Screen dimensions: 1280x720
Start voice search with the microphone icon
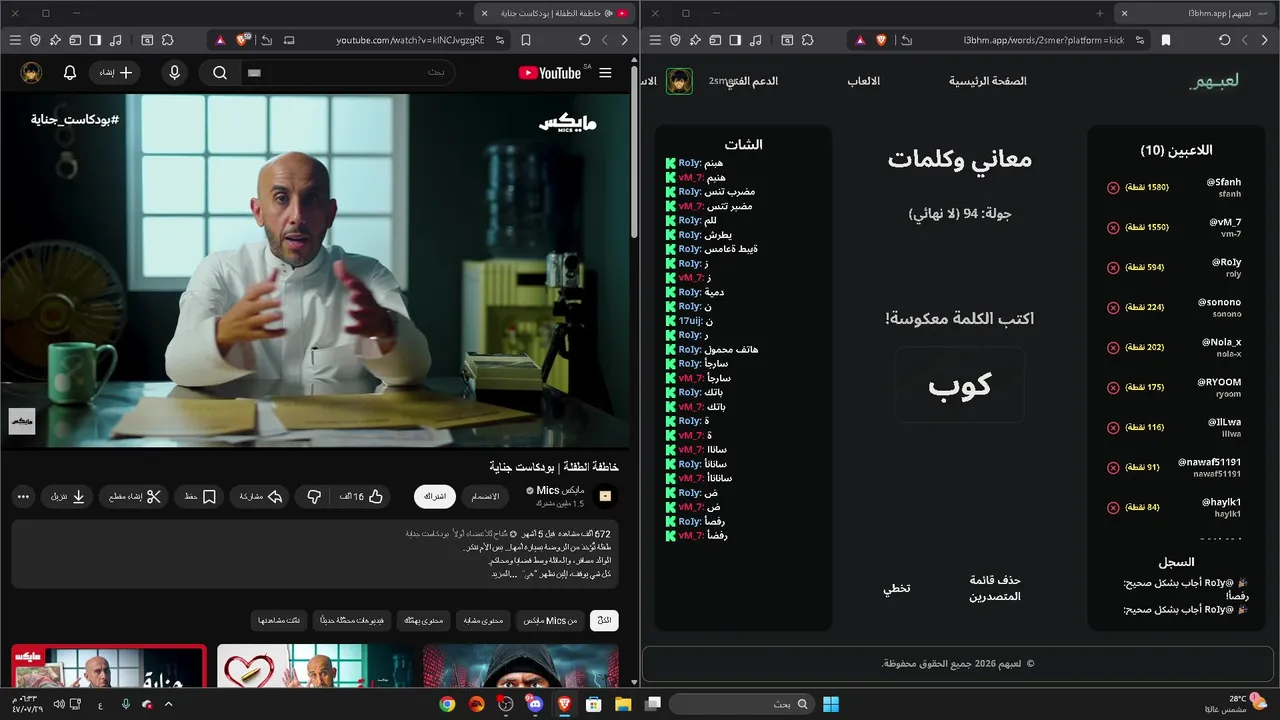pyautogui.click(x=175, y=73)
